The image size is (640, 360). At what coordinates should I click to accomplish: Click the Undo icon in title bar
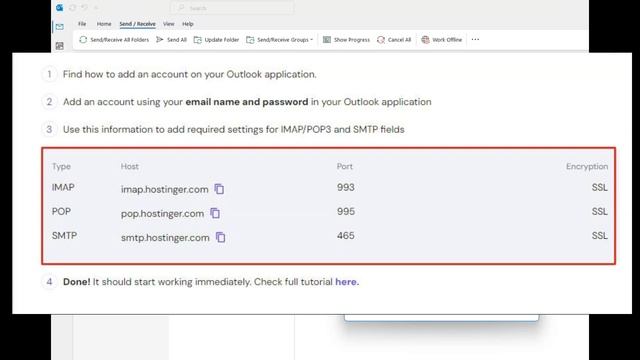tap(84, 8)
